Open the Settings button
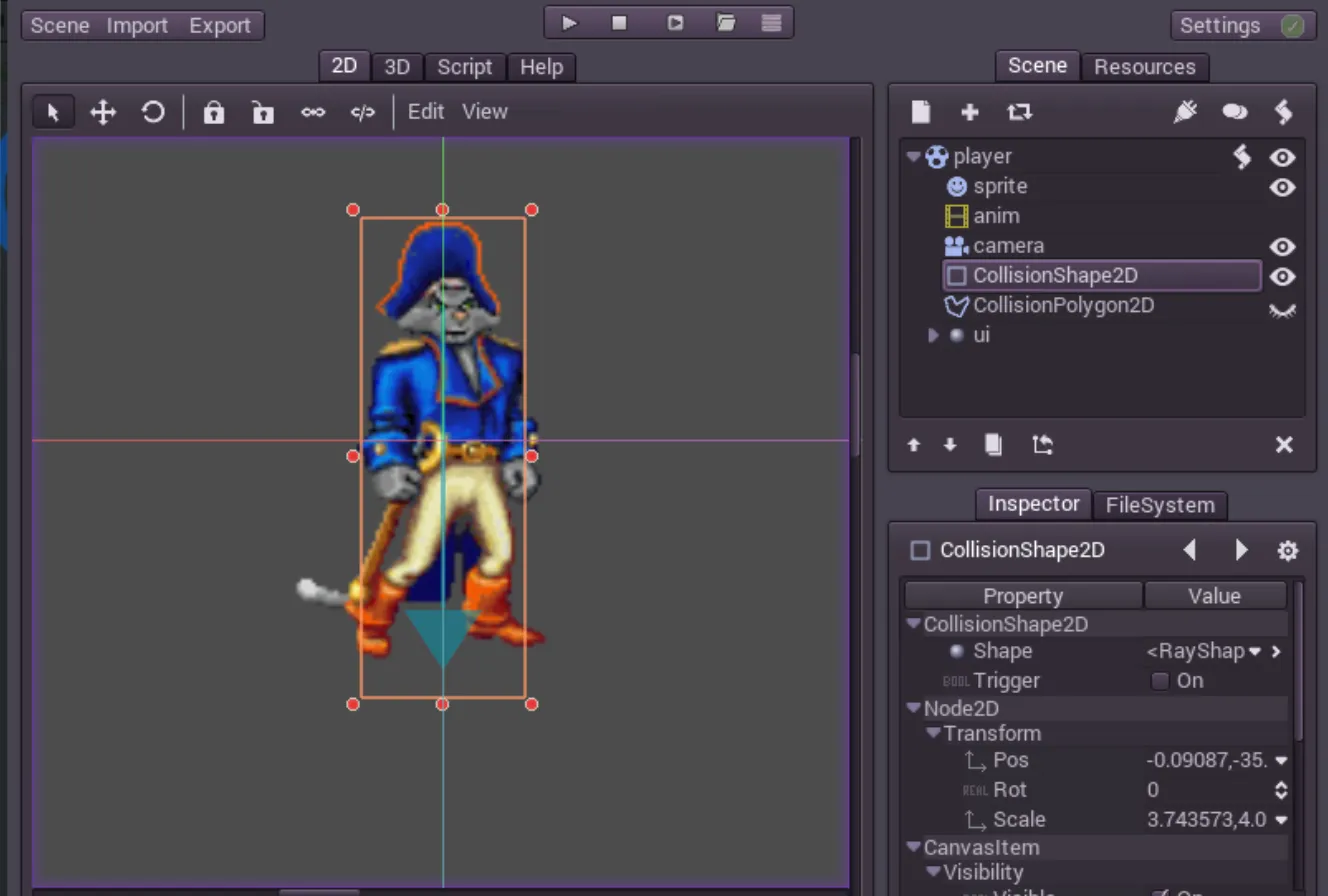This screenshot has height=896, width=1328. point(1243,26)
